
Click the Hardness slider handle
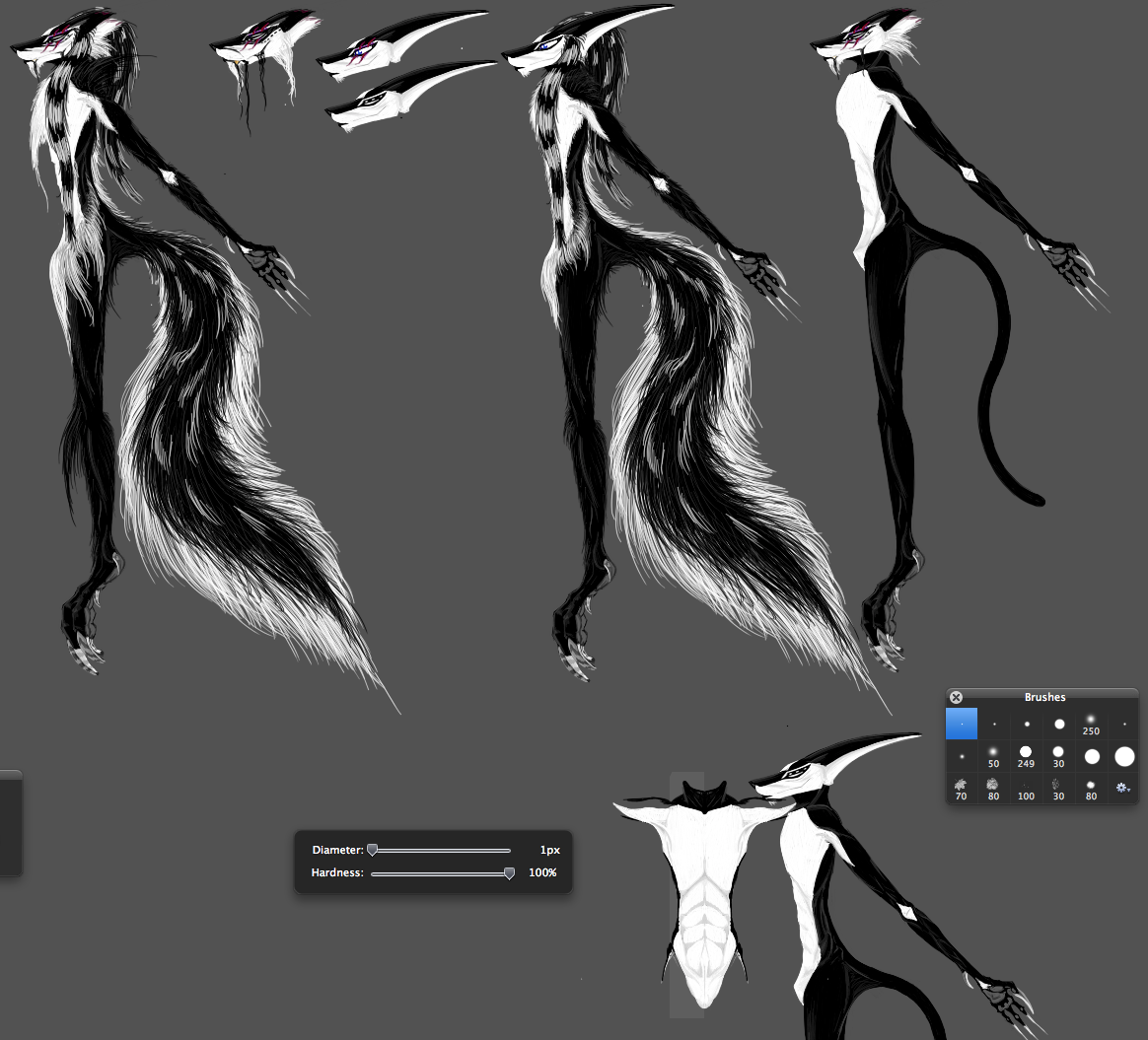pos(509,872)
